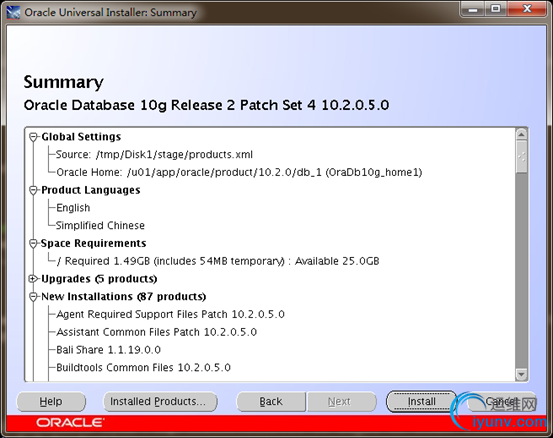Image resolution: width=553 pixels, height=438 pixels.
Task: Select the Space Requirements heading
Action: click(93, 243)
